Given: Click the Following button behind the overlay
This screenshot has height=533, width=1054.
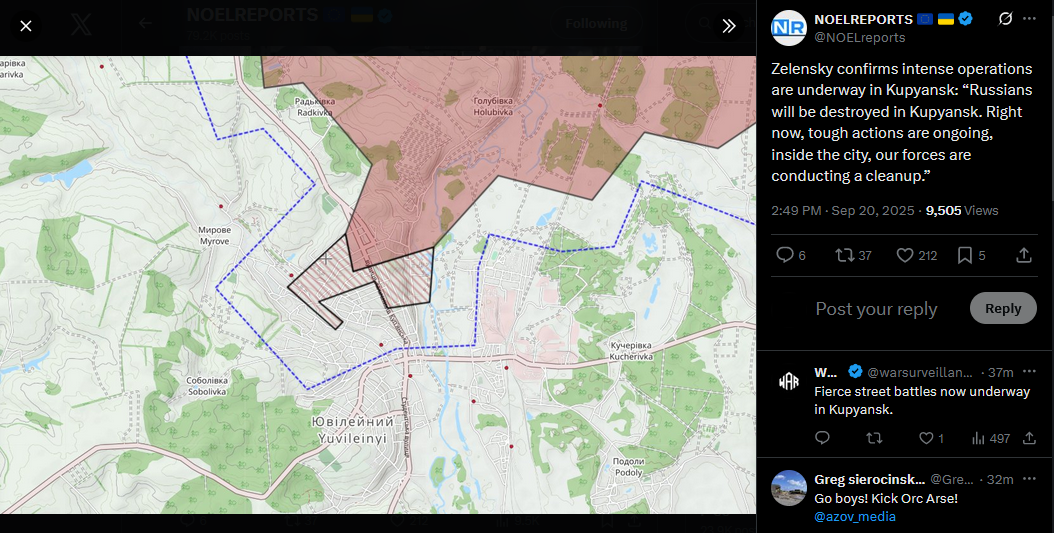Looking at the screenshot, I should click(x=596, y=24).
